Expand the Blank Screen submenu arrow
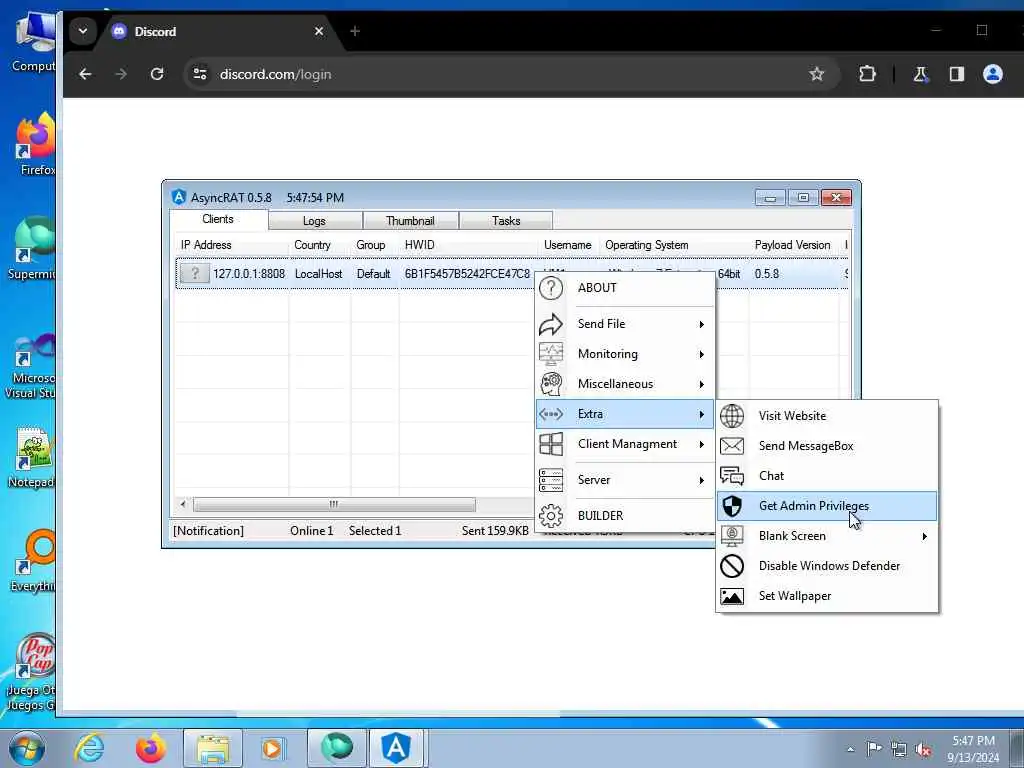This screenshot has height=768, width=1024. coord(925,537)
